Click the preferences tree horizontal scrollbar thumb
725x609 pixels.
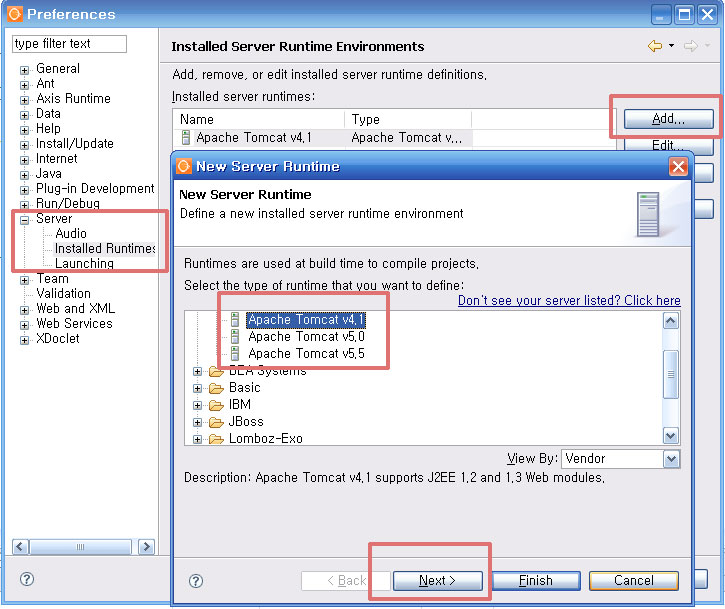tap(80, 547)
